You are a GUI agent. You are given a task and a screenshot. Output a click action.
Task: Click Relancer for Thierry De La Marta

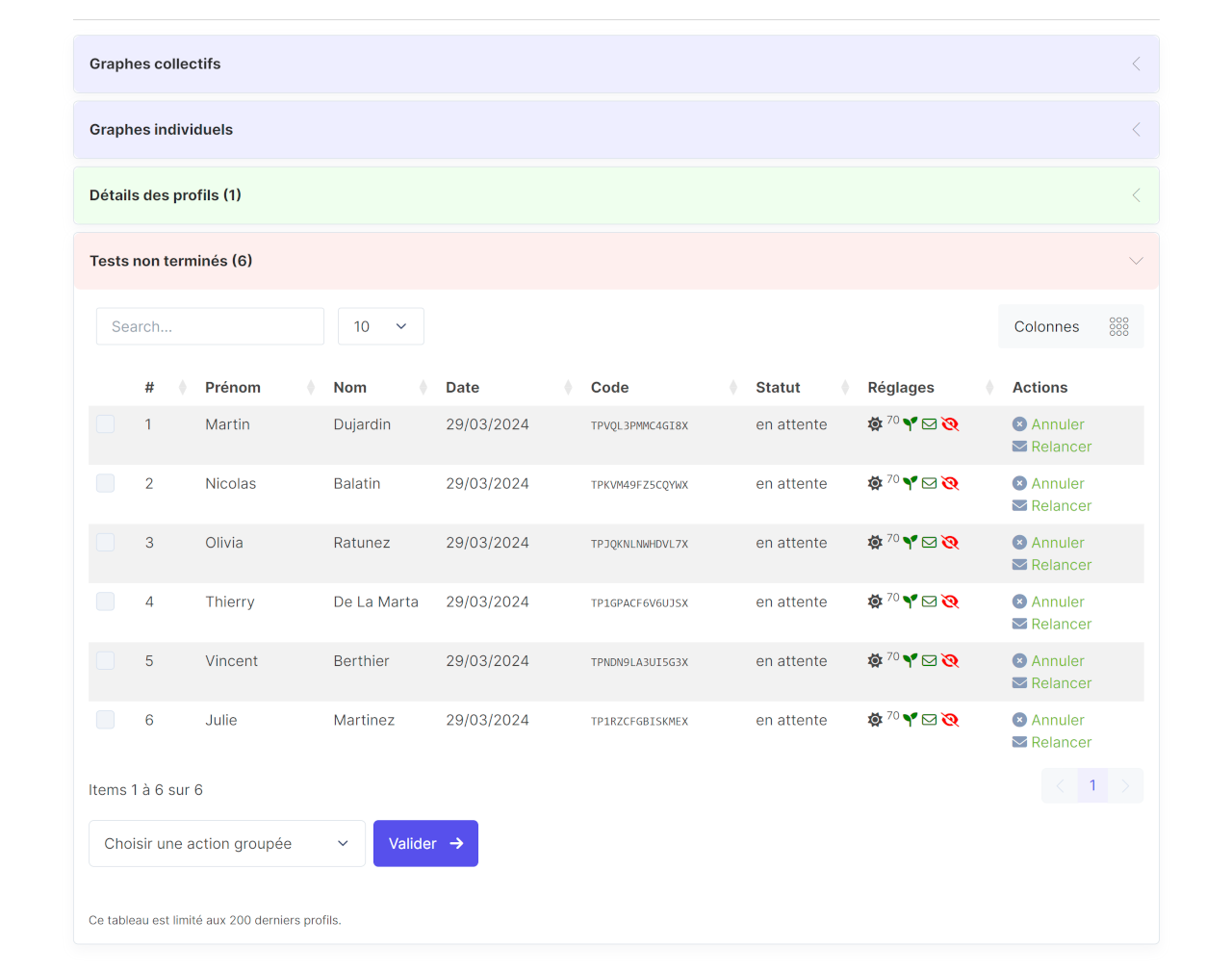(x=1062, y=625)
